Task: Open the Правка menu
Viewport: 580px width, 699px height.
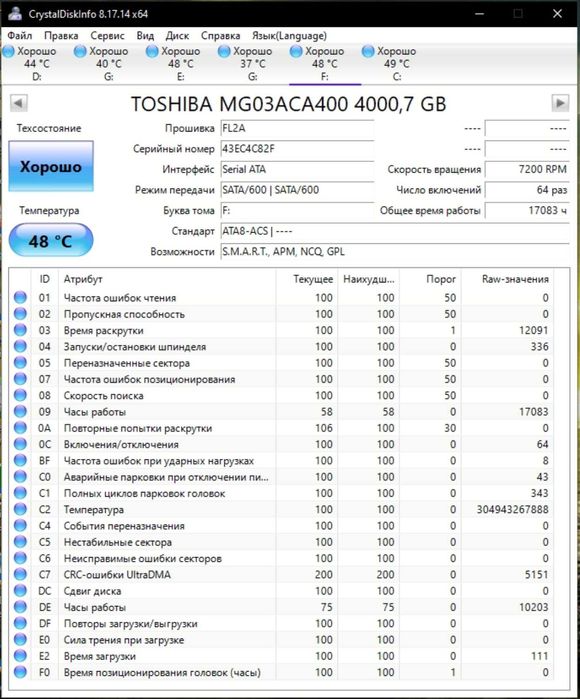Action: pyautogui.click(x=61, y=36)
